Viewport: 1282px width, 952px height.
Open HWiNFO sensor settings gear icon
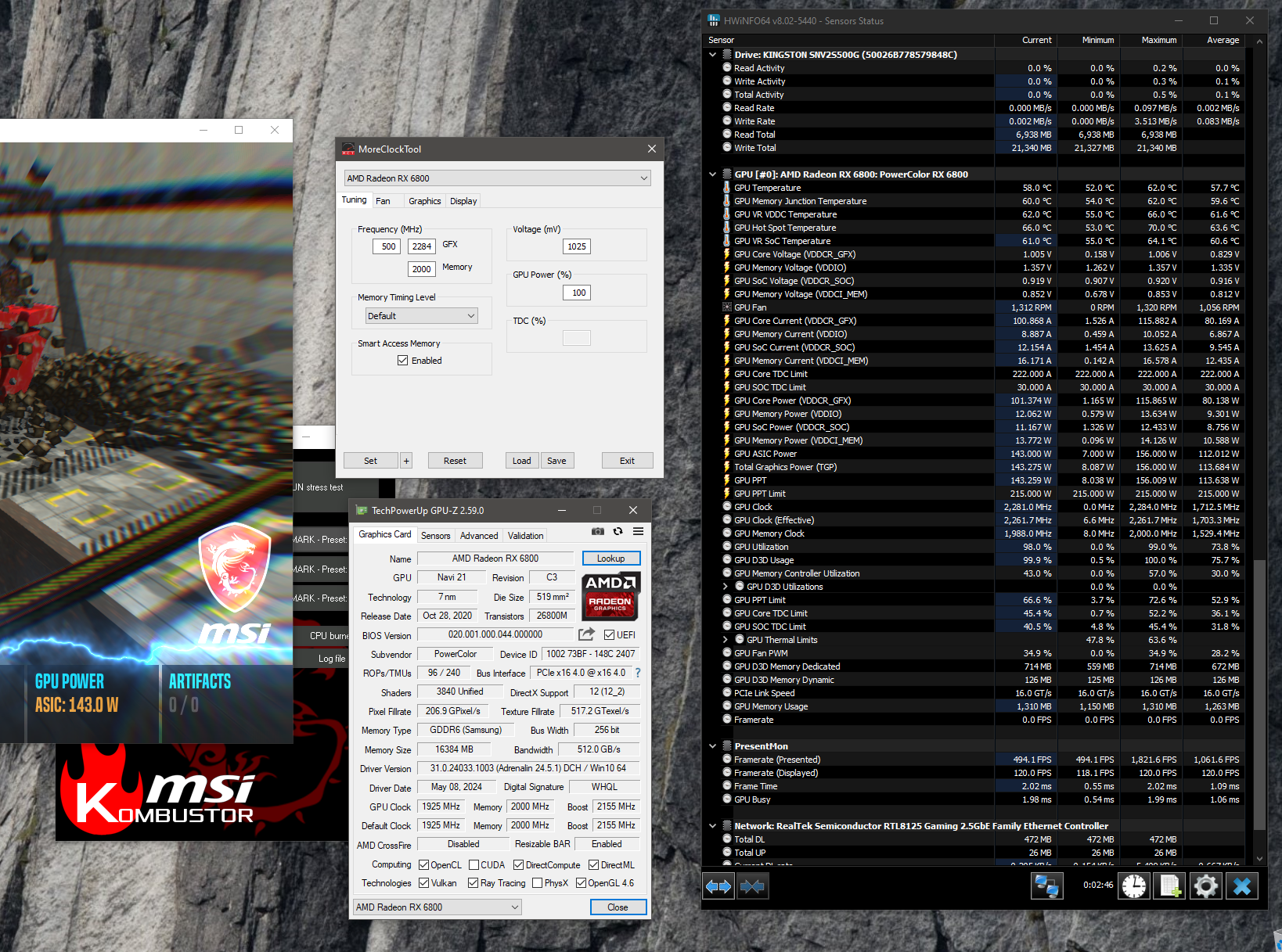[1206, 886]
